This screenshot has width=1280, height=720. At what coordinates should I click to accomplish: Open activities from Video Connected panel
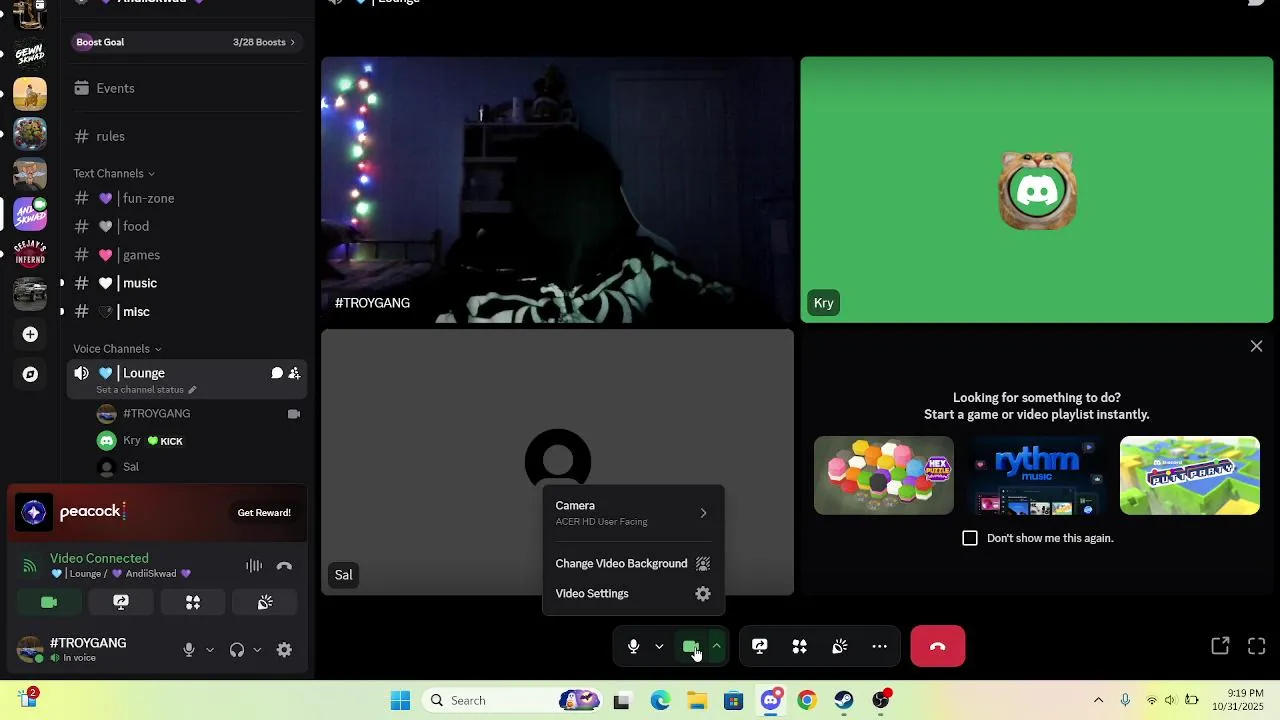[193, 602]
